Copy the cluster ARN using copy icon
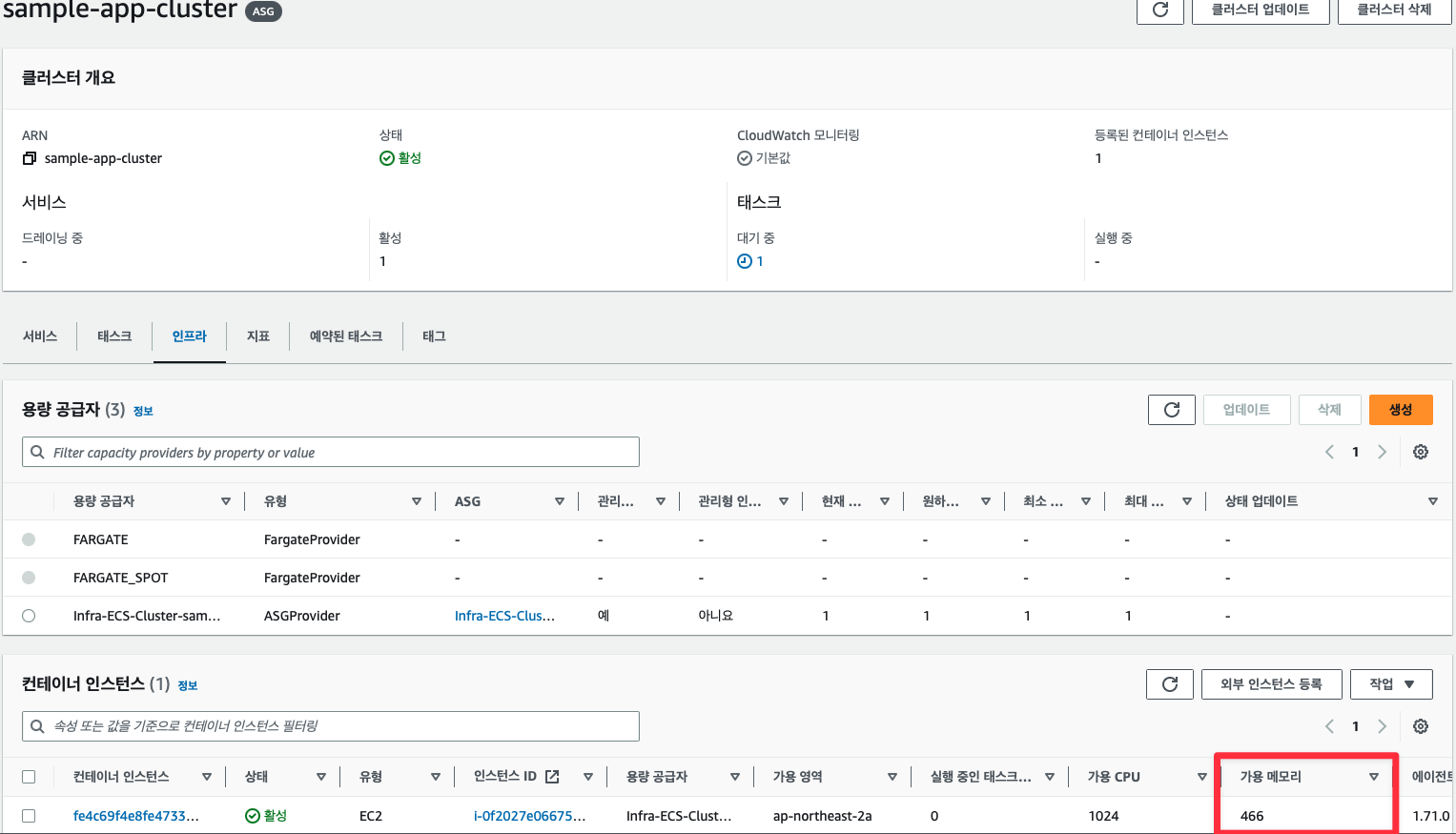This screenshot has width=1456, height=834. click(30, 158)
